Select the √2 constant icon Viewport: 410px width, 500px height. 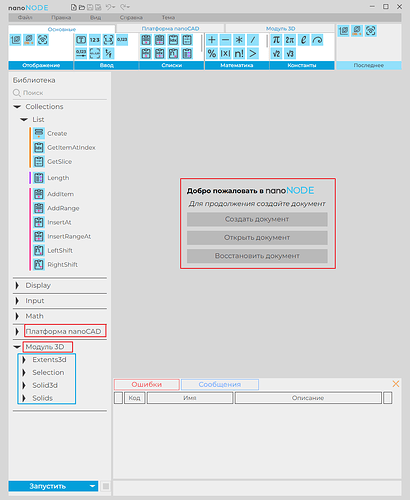[276, 53]
